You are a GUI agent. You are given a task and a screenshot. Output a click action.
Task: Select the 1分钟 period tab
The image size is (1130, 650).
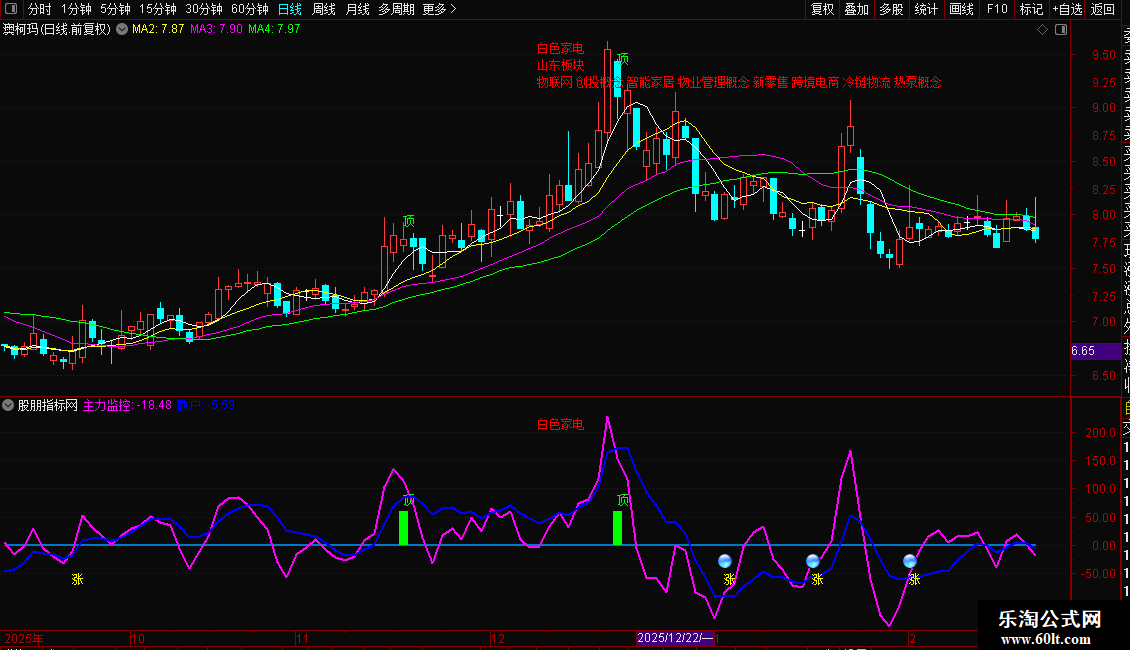click(x=76, y=9)
